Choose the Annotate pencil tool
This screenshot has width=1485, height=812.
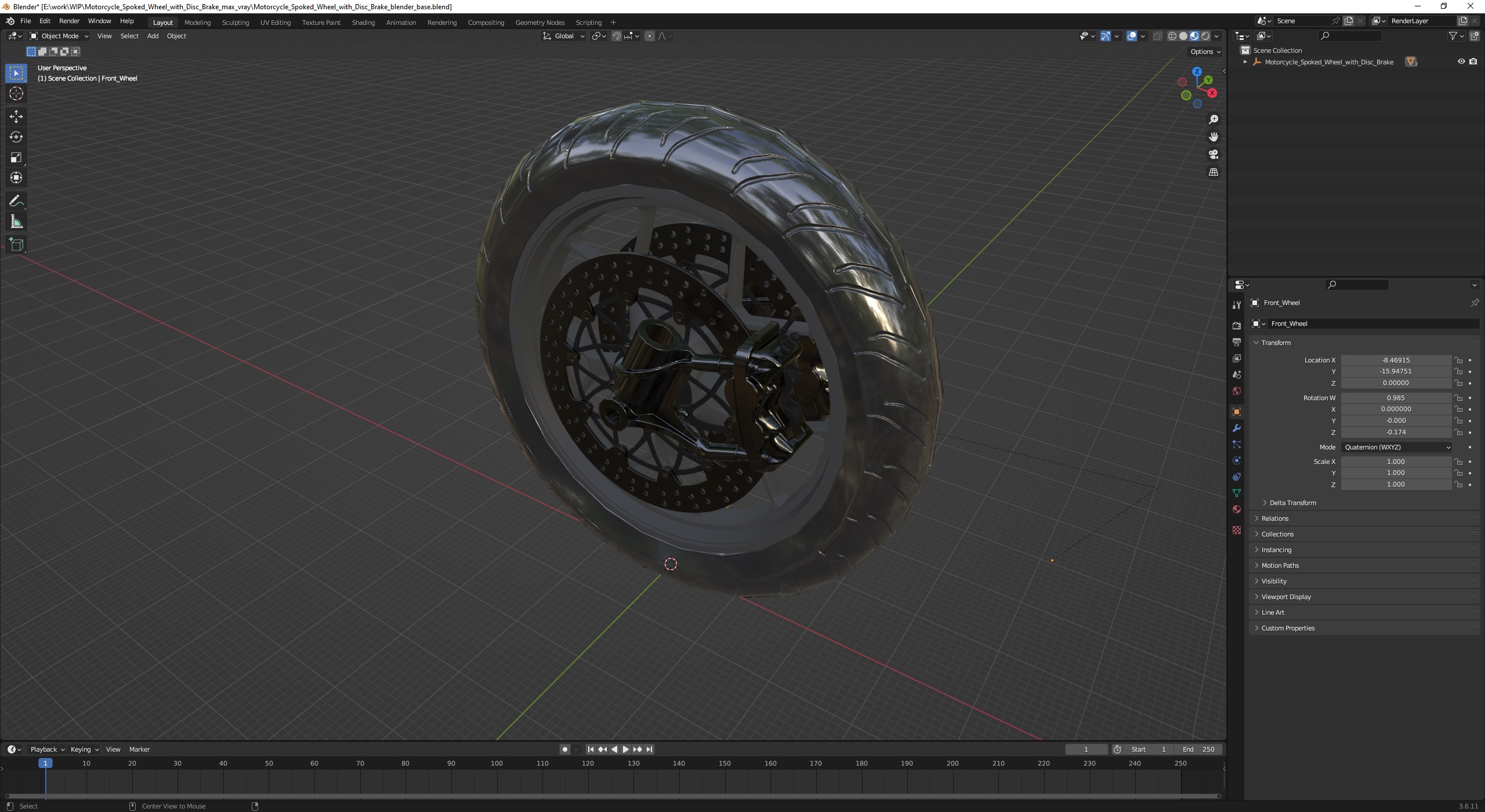16,201
